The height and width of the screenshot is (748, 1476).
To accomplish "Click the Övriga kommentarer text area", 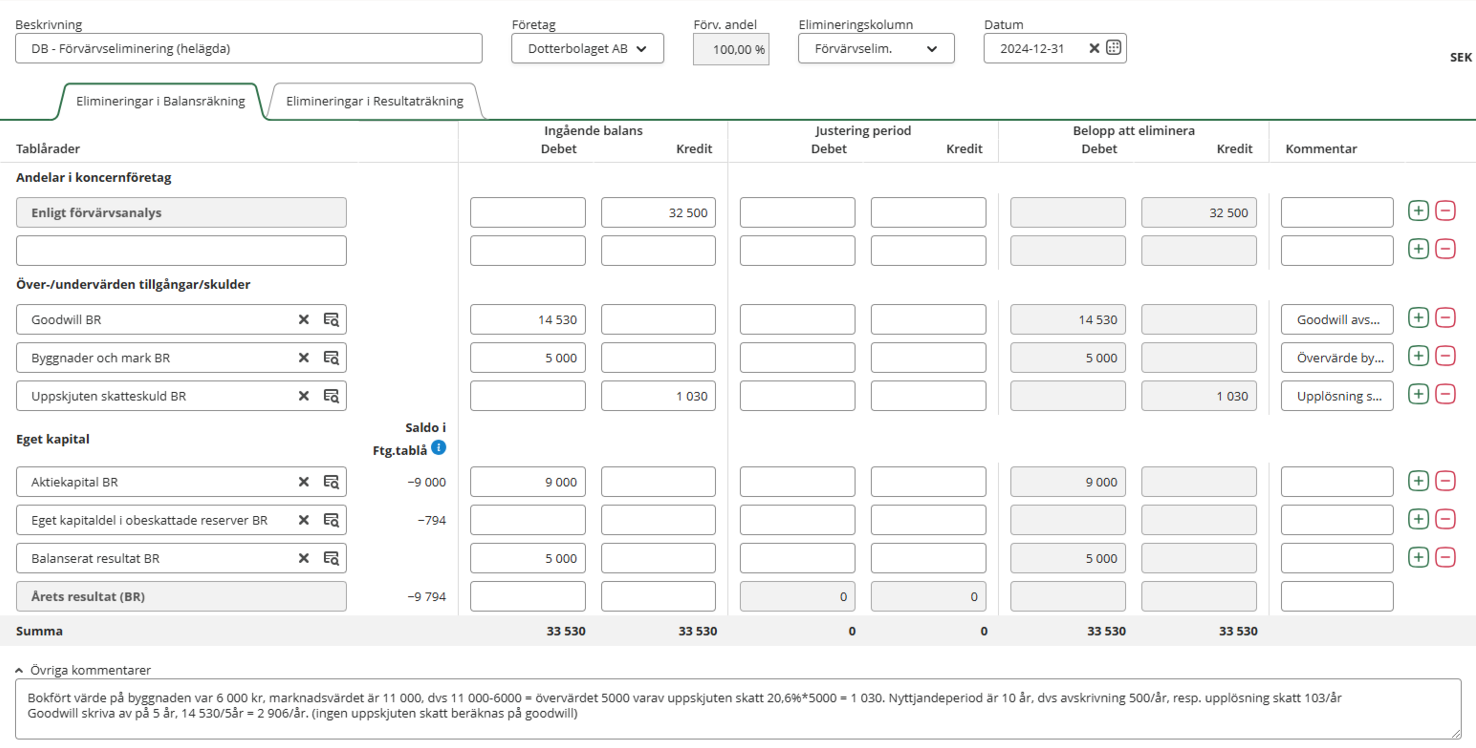I will coord(737,708).
